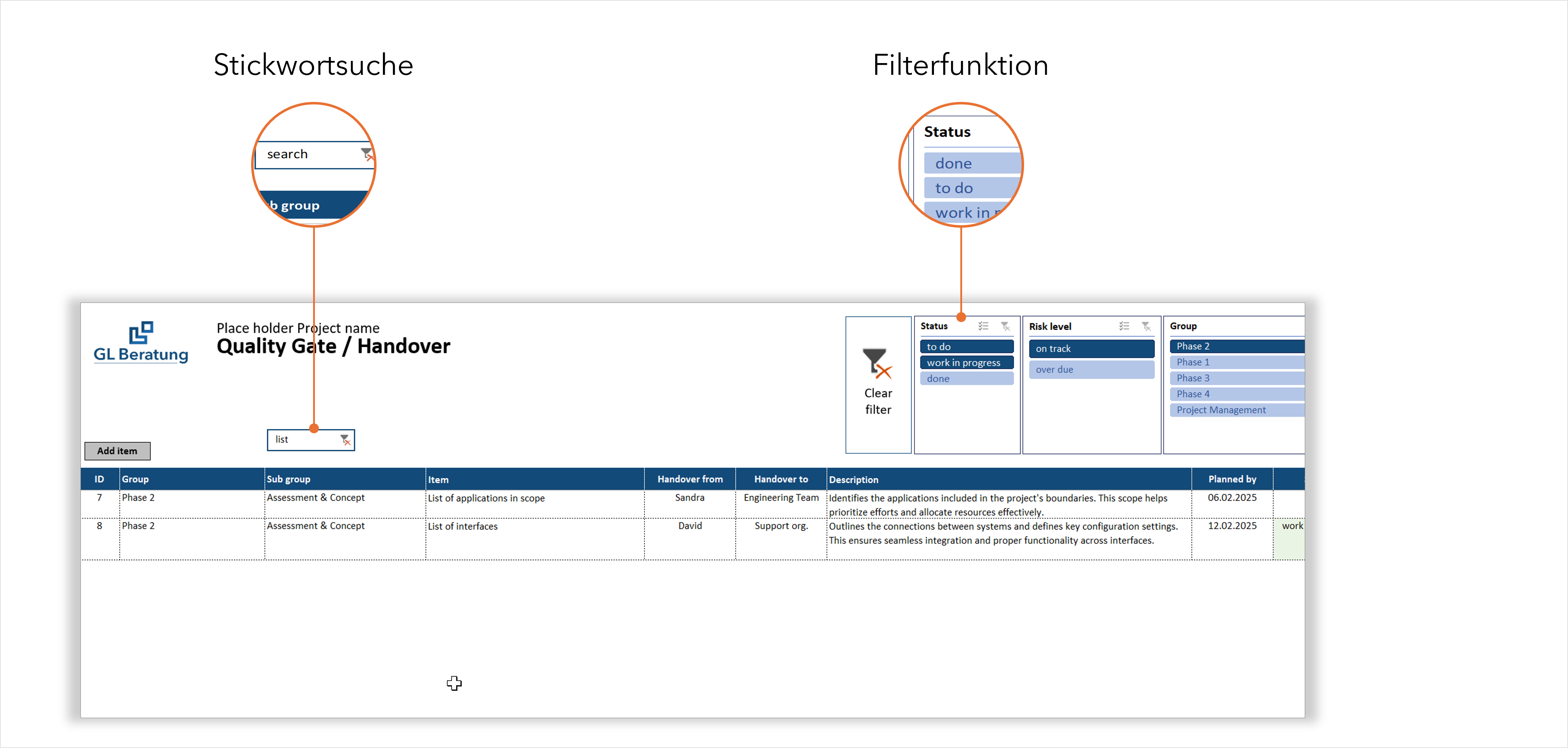Select the ID cell with value 8
Screen dimensions: 1568x748
(x=100, y=538)
